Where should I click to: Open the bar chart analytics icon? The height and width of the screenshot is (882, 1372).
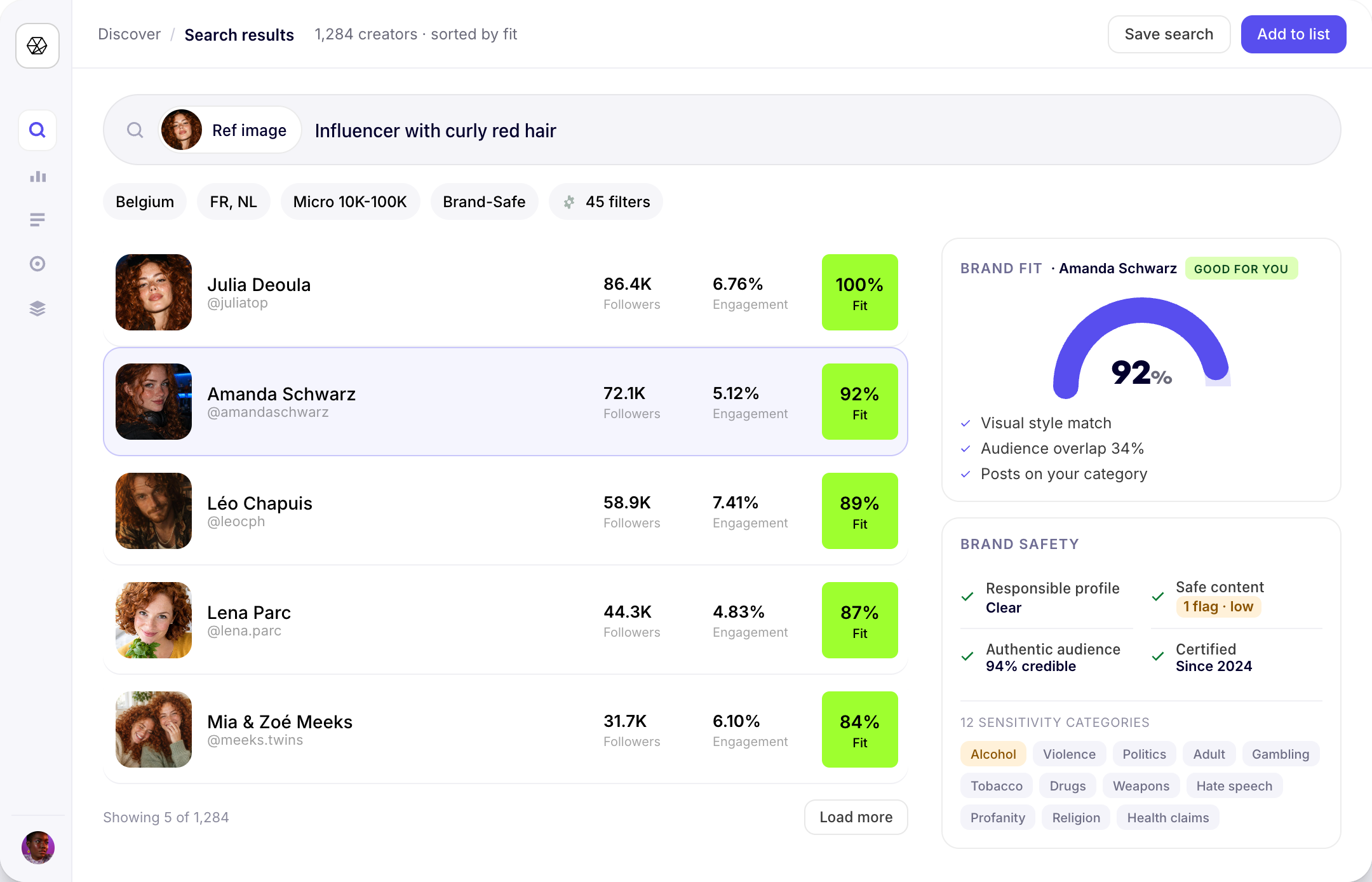click(x=37, y=176)
